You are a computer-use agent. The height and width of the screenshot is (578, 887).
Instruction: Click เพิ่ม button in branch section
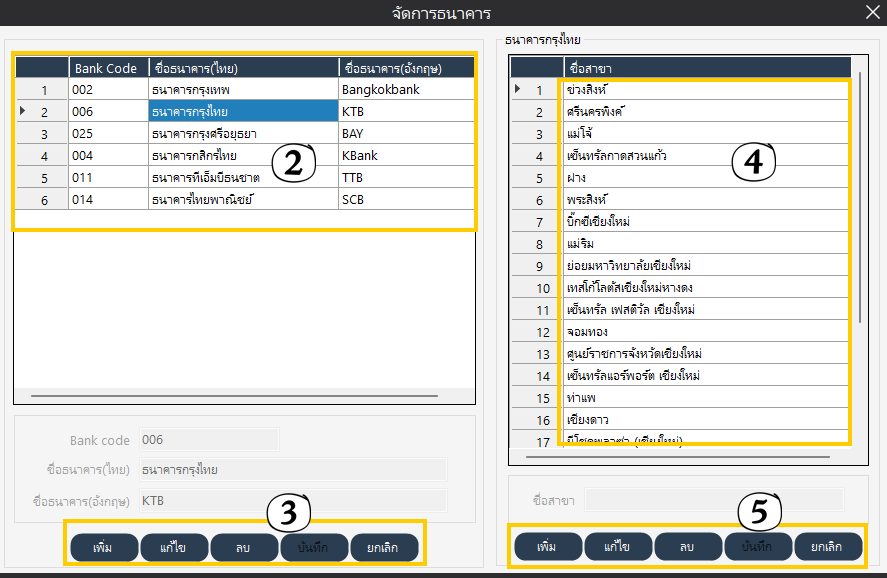pyautogui.click(x=547, y=548)
